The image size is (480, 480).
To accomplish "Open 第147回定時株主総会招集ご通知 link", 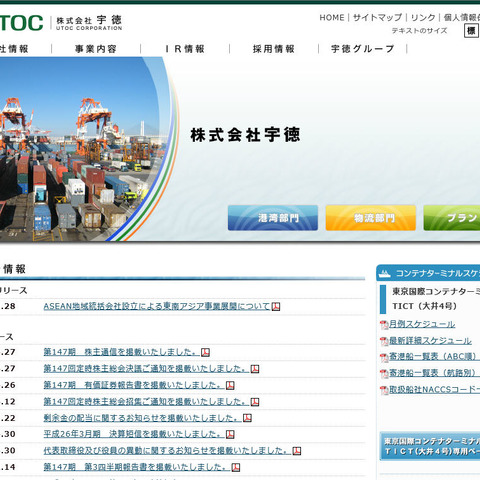I will (x=146, y=401).
